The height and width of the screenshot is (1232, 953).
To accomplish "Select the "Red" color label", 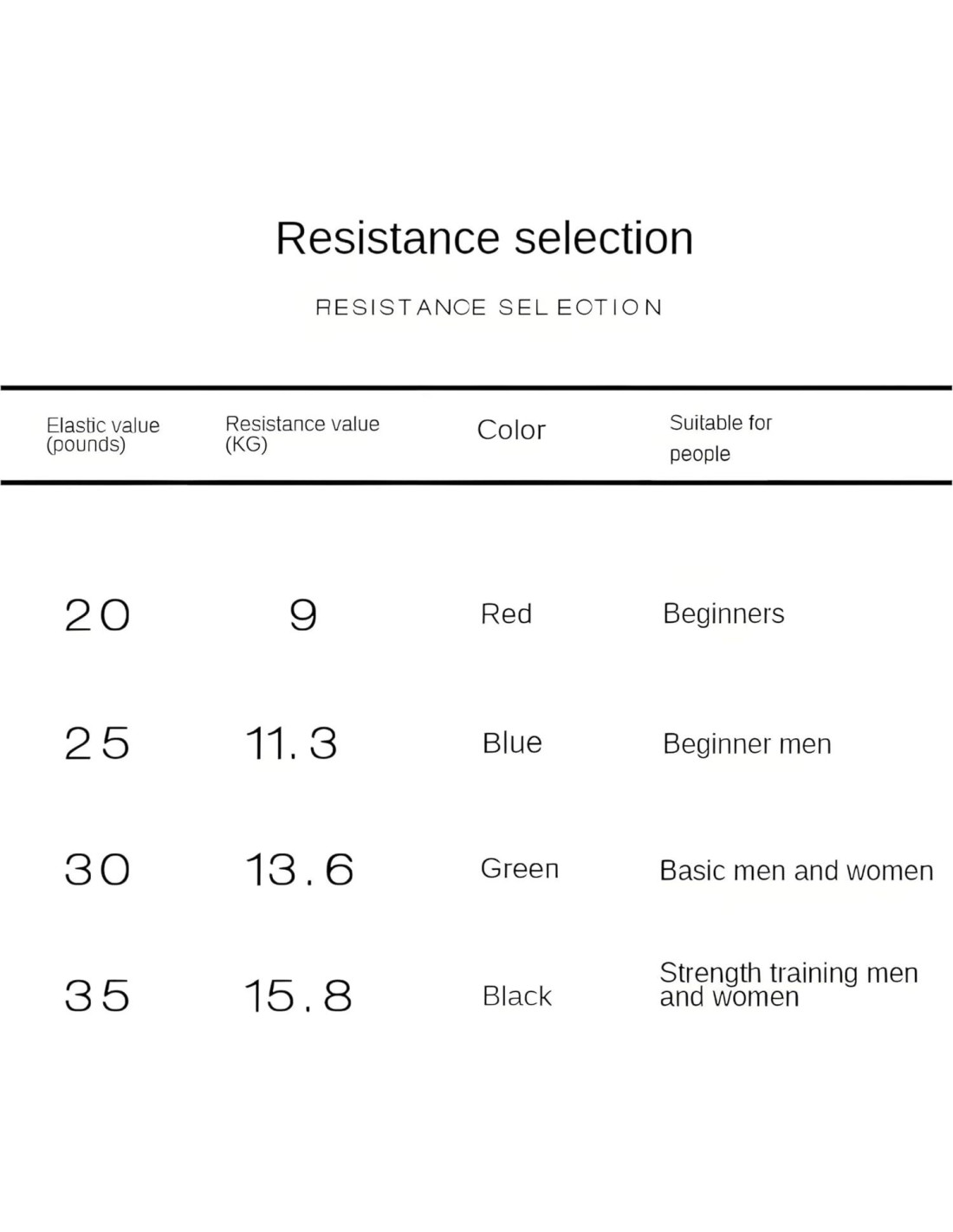I will (x=506, y=614).
